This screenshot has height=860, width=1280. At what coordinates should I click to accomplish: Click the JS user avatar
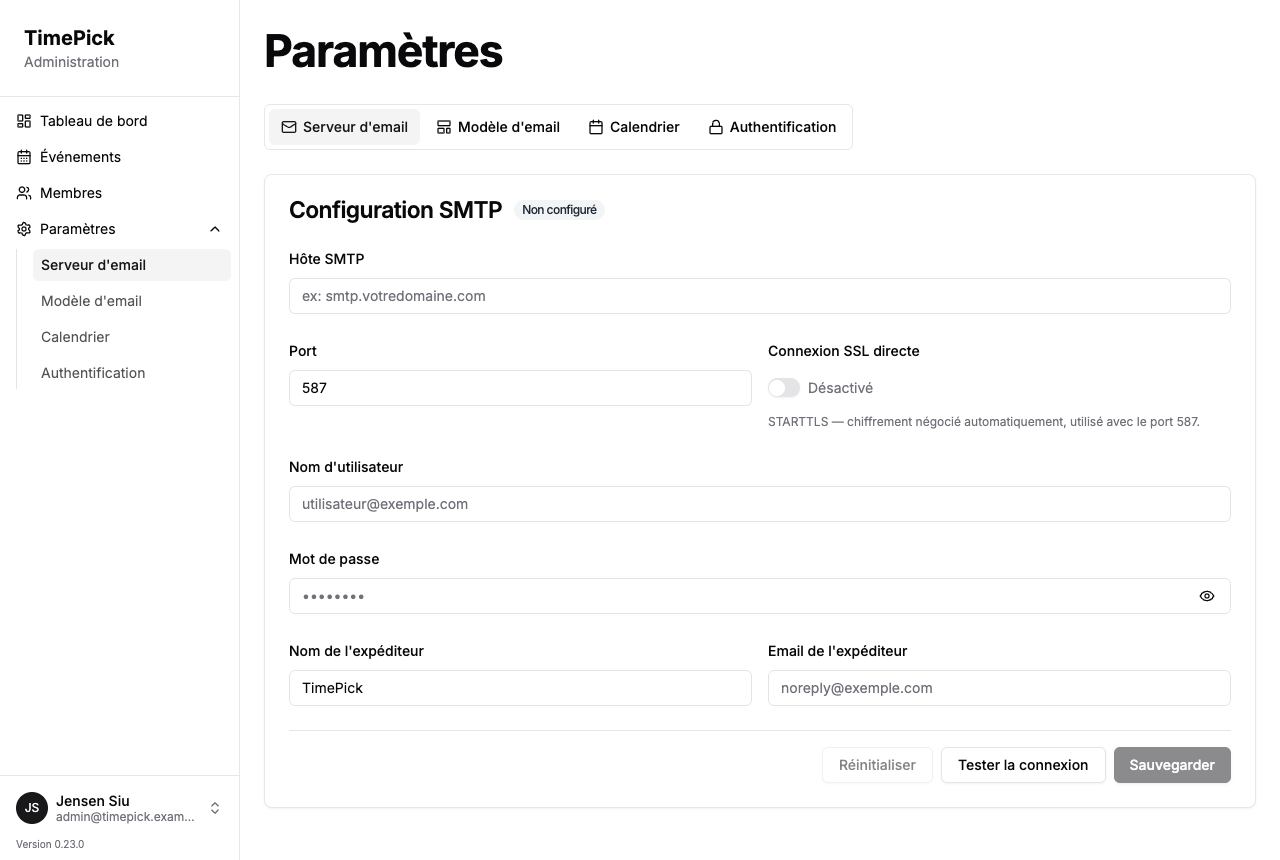[32, 808]
